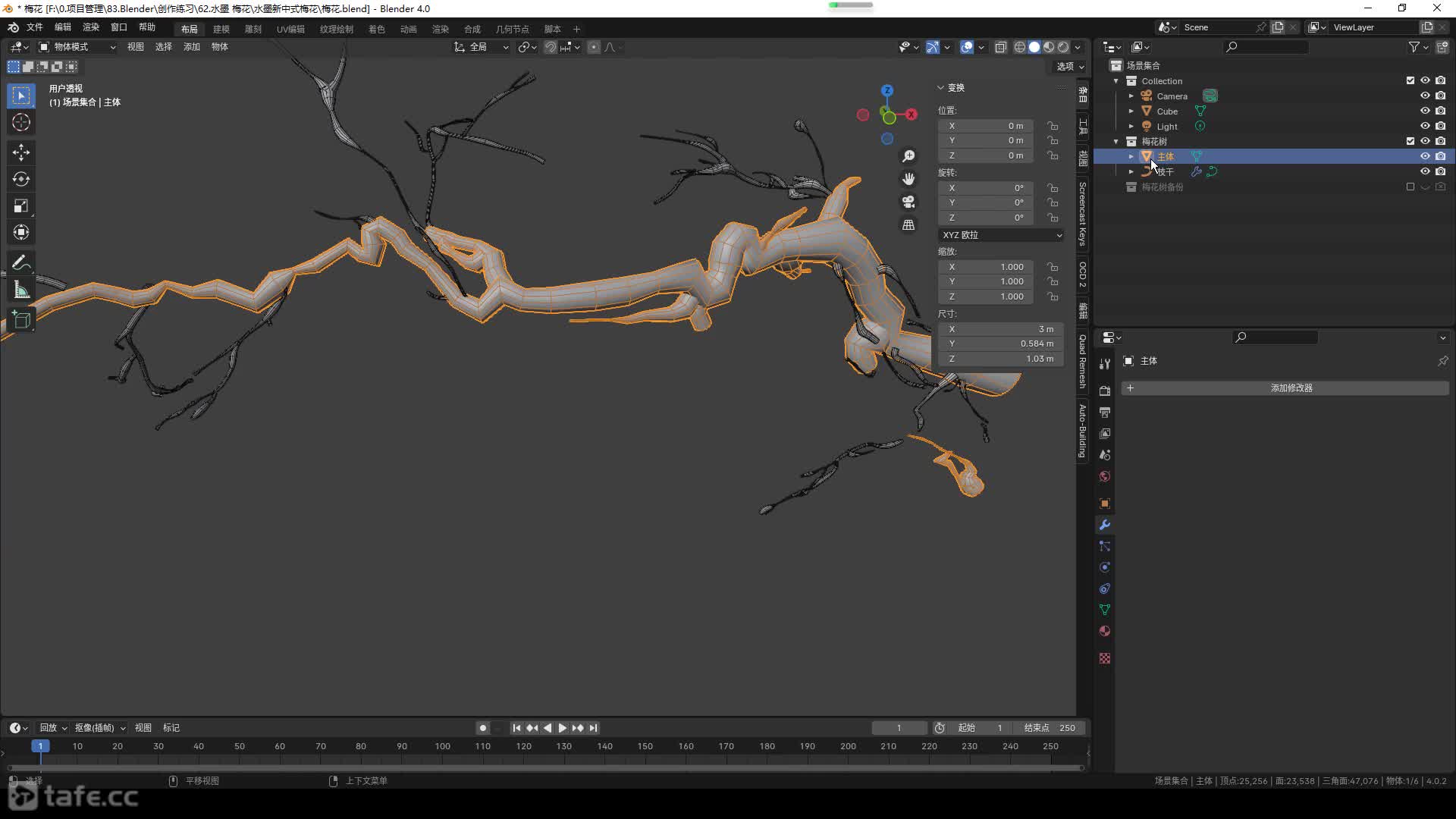Click the Zoom viewport icon
Viewport: 1456px width, 819px height.
(x=908, y=156)
